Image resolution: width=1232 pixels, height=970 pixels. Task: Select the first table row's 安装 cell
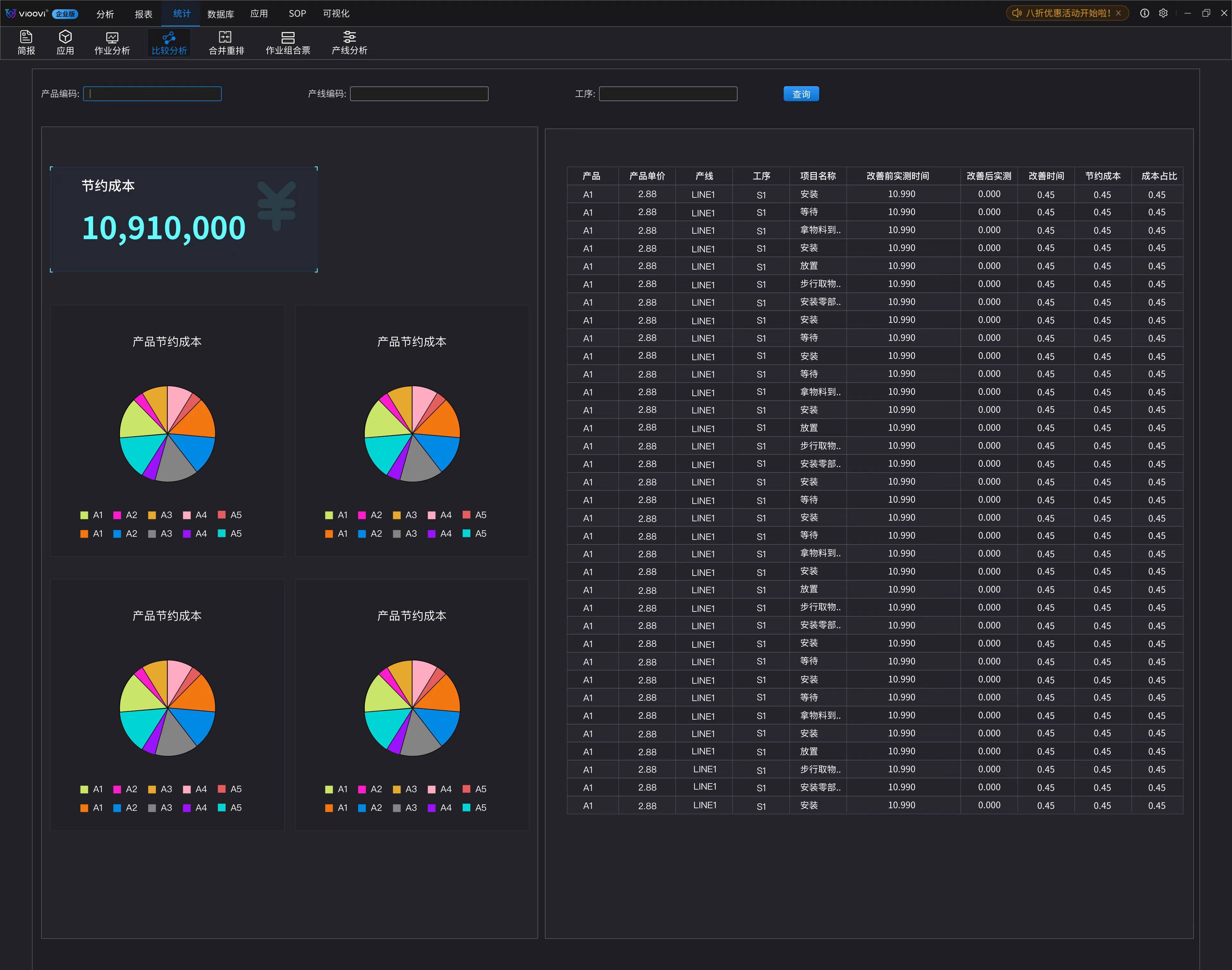click(x=818, y=194)
